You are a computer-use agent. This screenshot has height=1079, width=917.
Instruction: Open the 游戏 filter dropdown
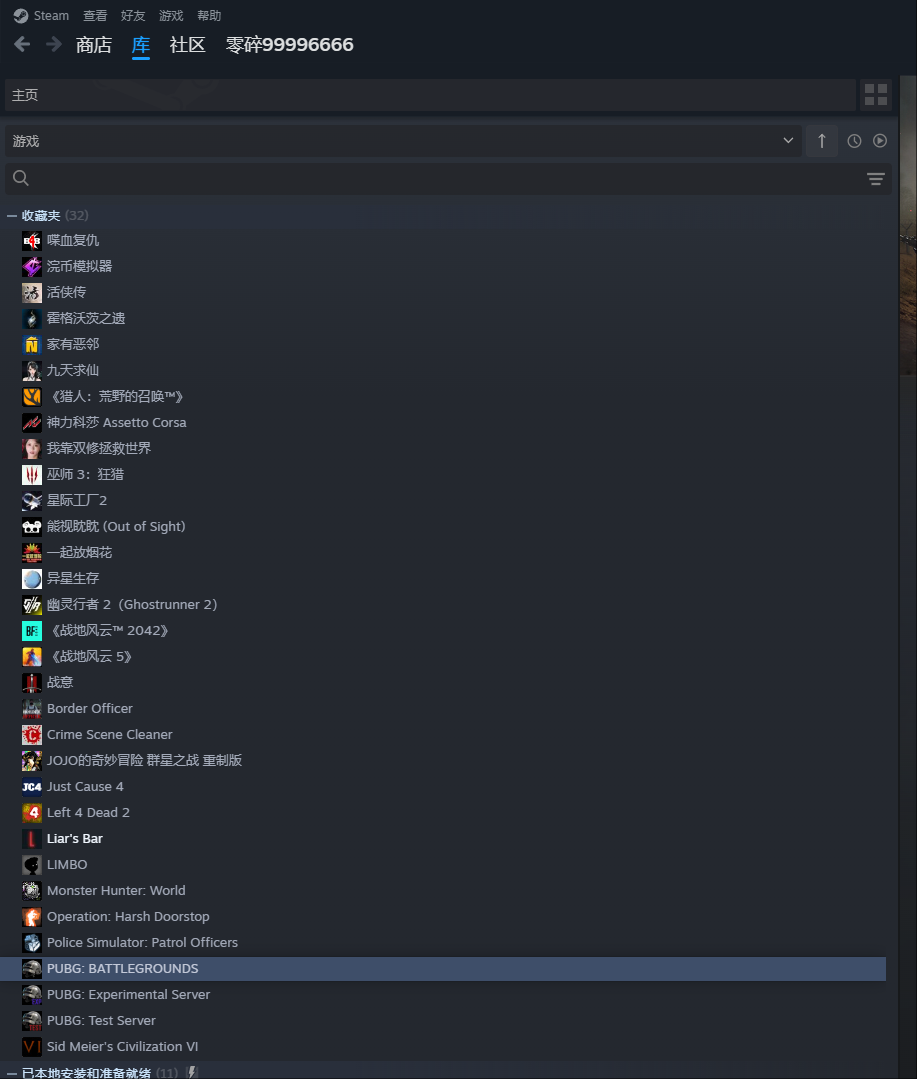point(403,141)
